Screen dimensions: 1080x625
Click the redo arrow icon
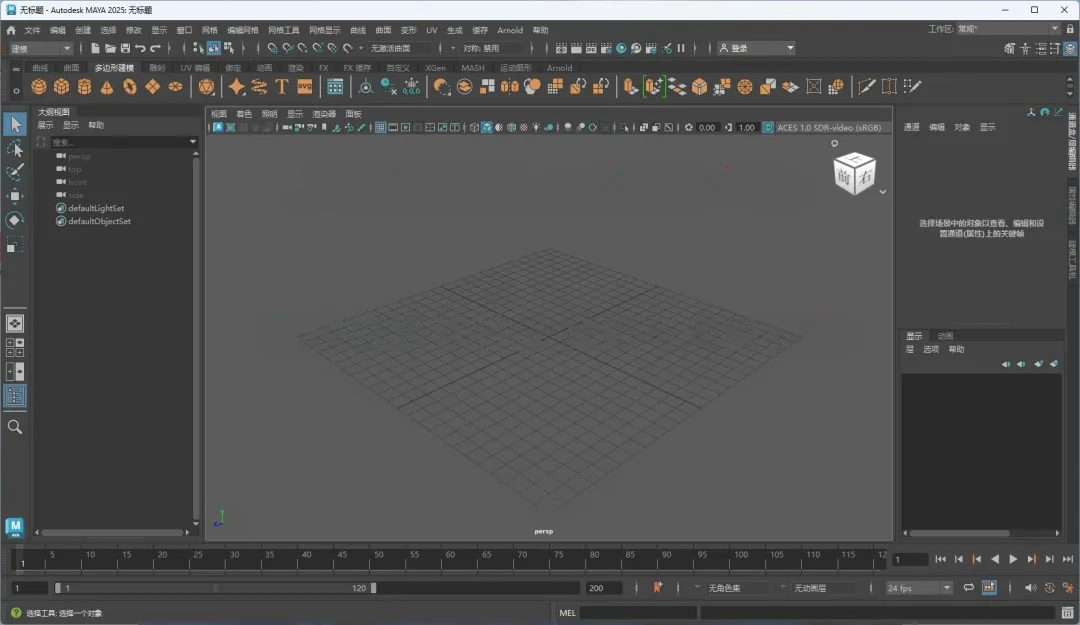(x=156, y=48)
